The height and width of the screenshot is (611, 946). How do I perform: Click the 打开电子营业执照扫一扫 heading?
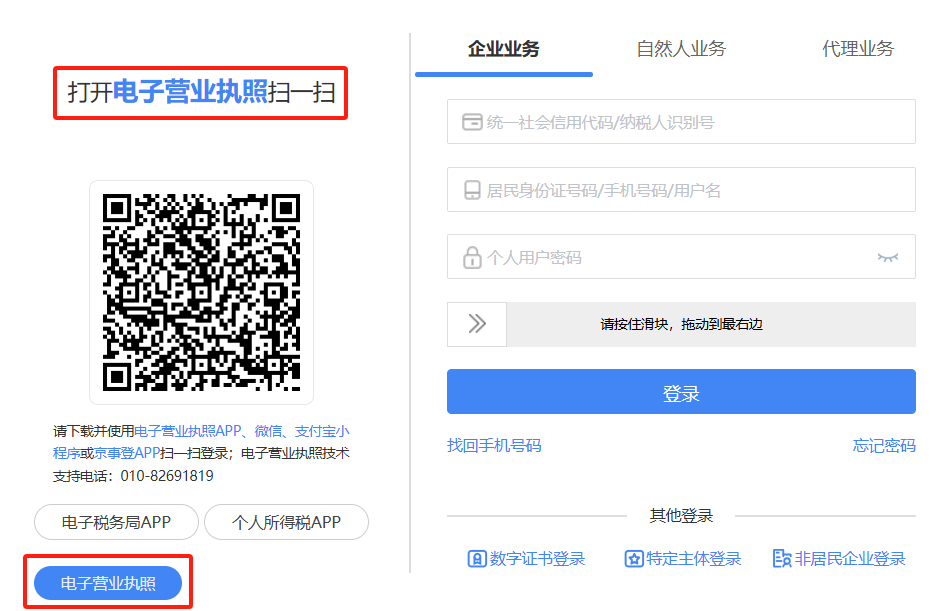tap(201, 92)
